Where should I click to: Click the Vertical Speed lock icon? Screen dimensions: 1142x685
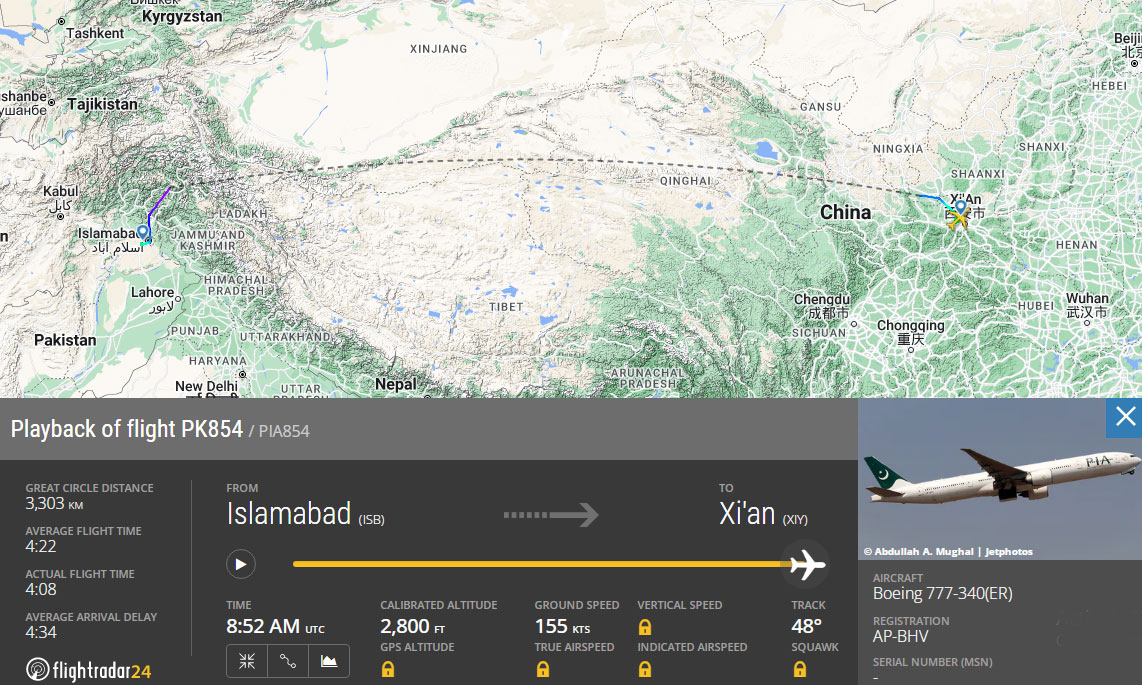click(x=645, y=627)
